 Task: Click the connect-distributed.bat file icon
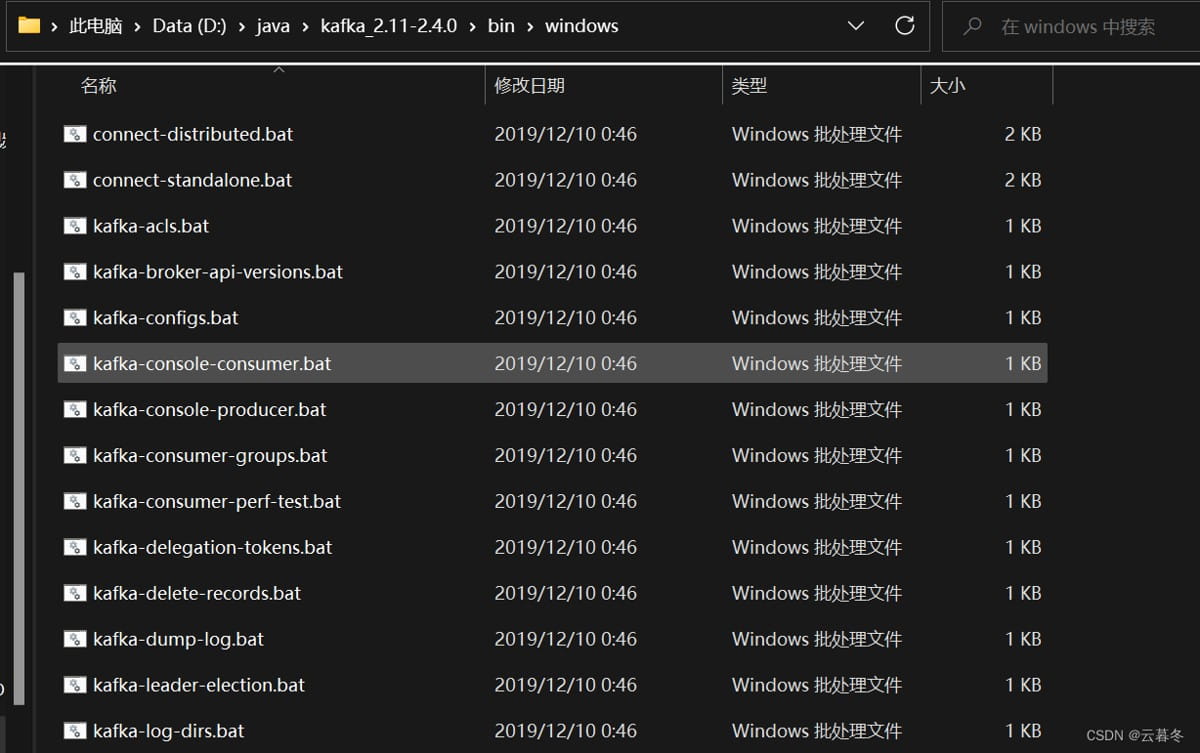click(x=75, y=134)
